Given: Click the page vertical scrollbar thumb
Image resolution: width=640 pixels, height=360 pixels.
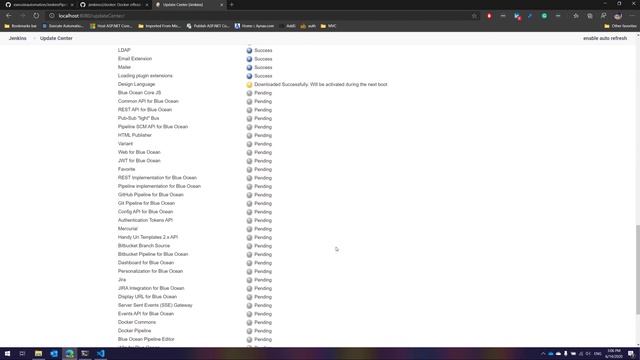Looking at the screenshot, I should point(638,269).
